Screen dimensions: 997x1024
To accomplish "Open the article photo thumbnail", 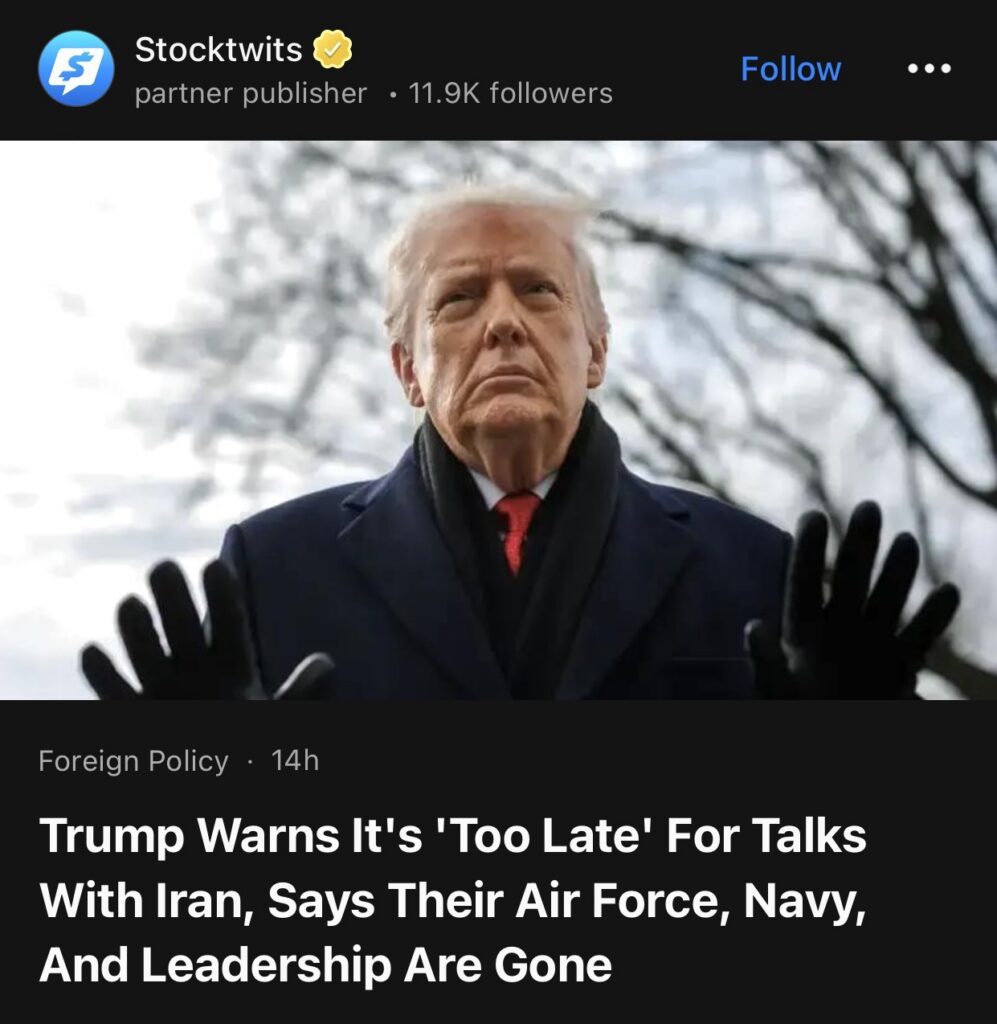I will [498, 420].
